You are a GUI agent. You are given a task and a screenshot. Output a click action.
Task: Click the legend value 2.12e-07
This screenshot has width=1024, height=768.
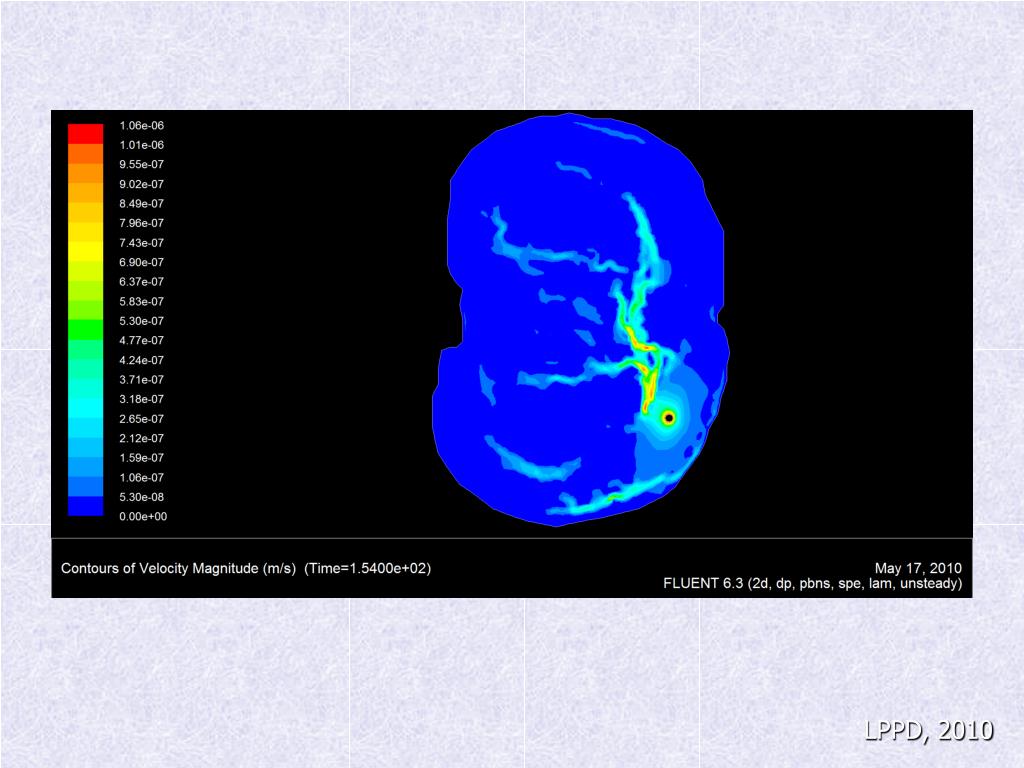point(141,438)
